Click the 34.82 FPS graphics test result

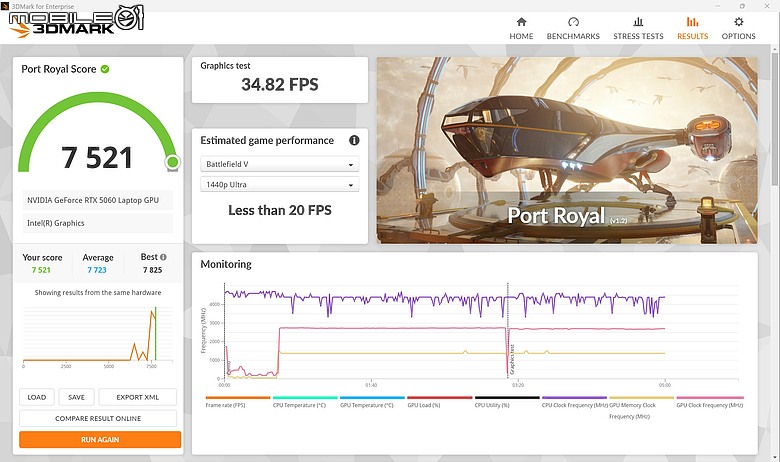point(280,85)
